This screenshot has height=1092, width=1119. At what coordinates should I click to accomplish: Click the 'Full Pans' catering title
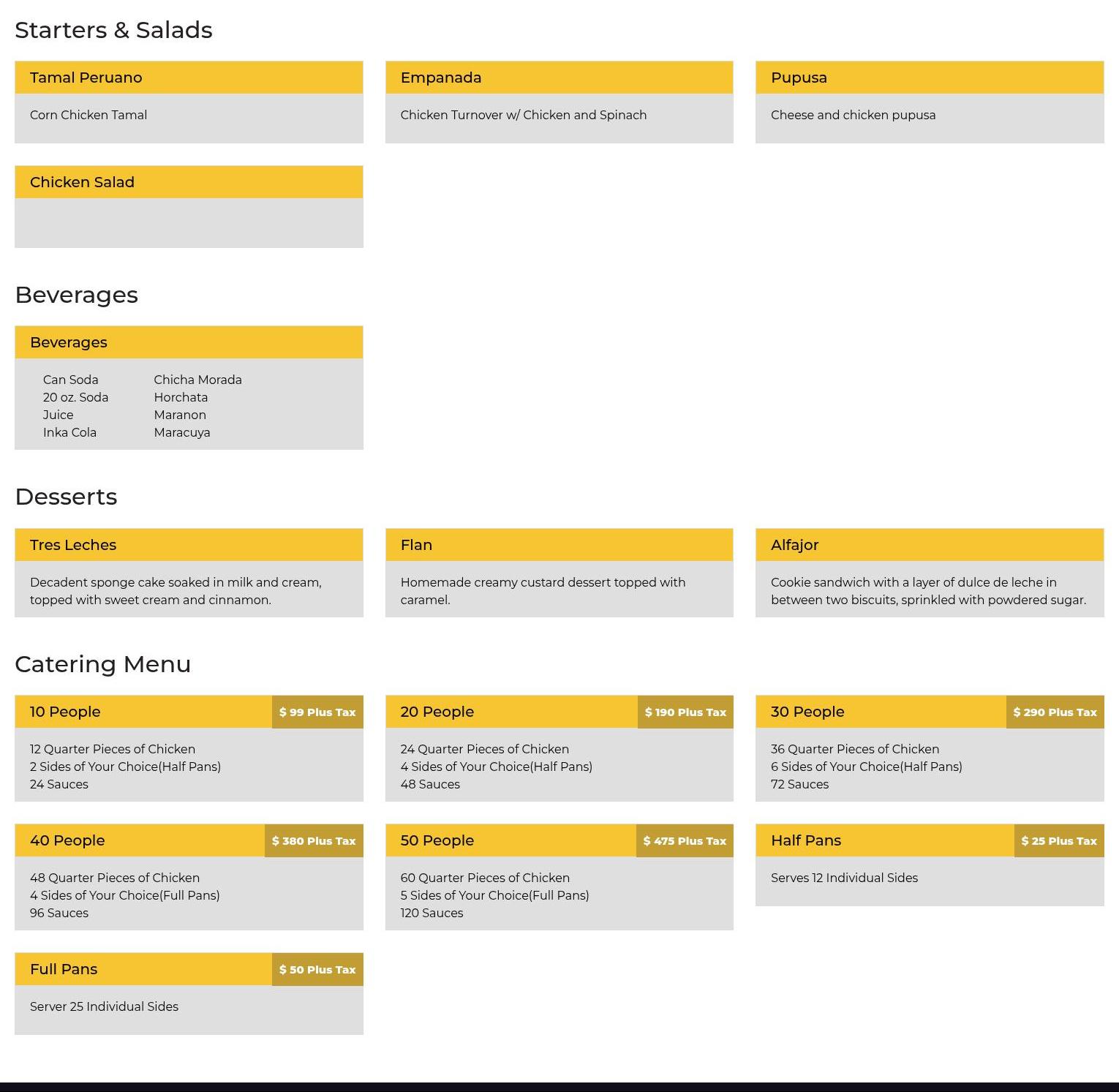tap(64, 969)
